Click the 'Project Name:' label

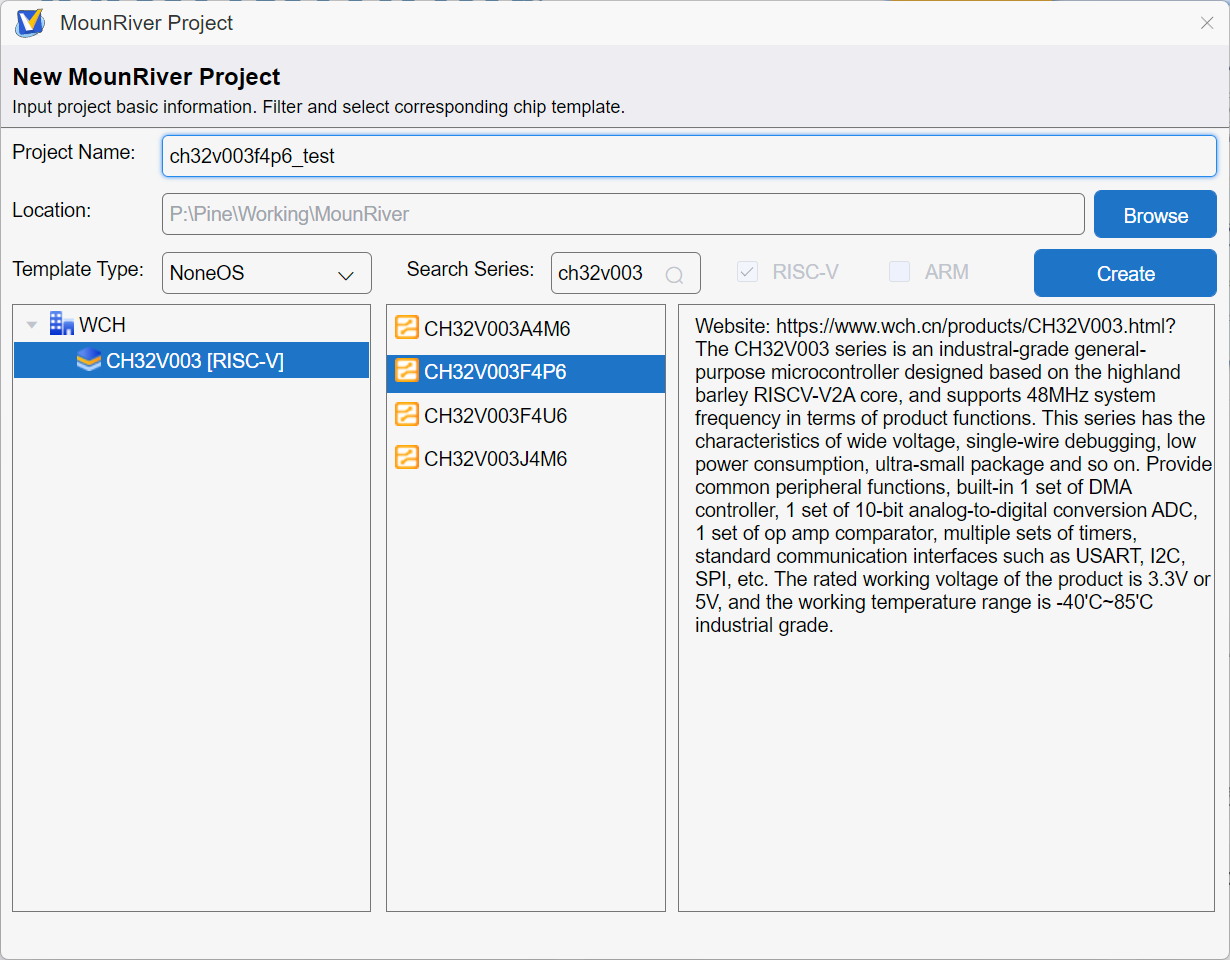74,152
